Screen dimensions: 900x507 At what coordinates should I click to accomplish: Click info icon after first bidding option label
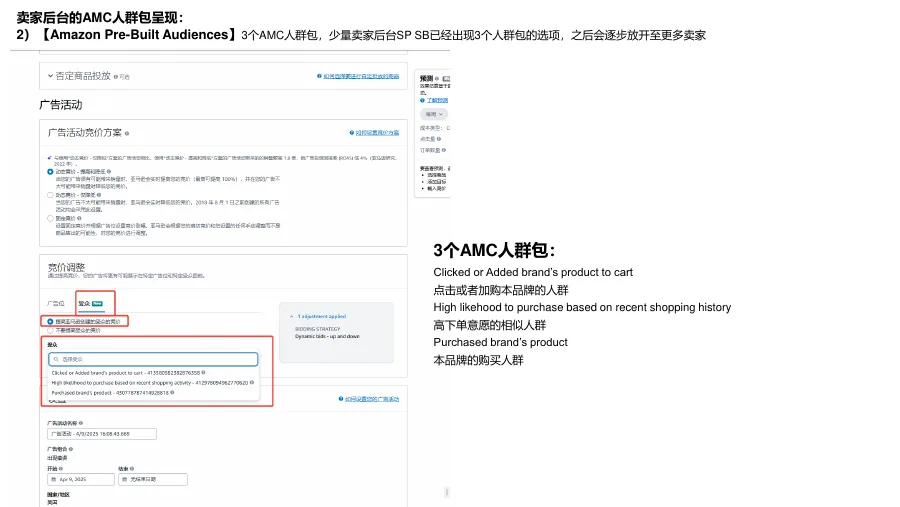(108, 172)
